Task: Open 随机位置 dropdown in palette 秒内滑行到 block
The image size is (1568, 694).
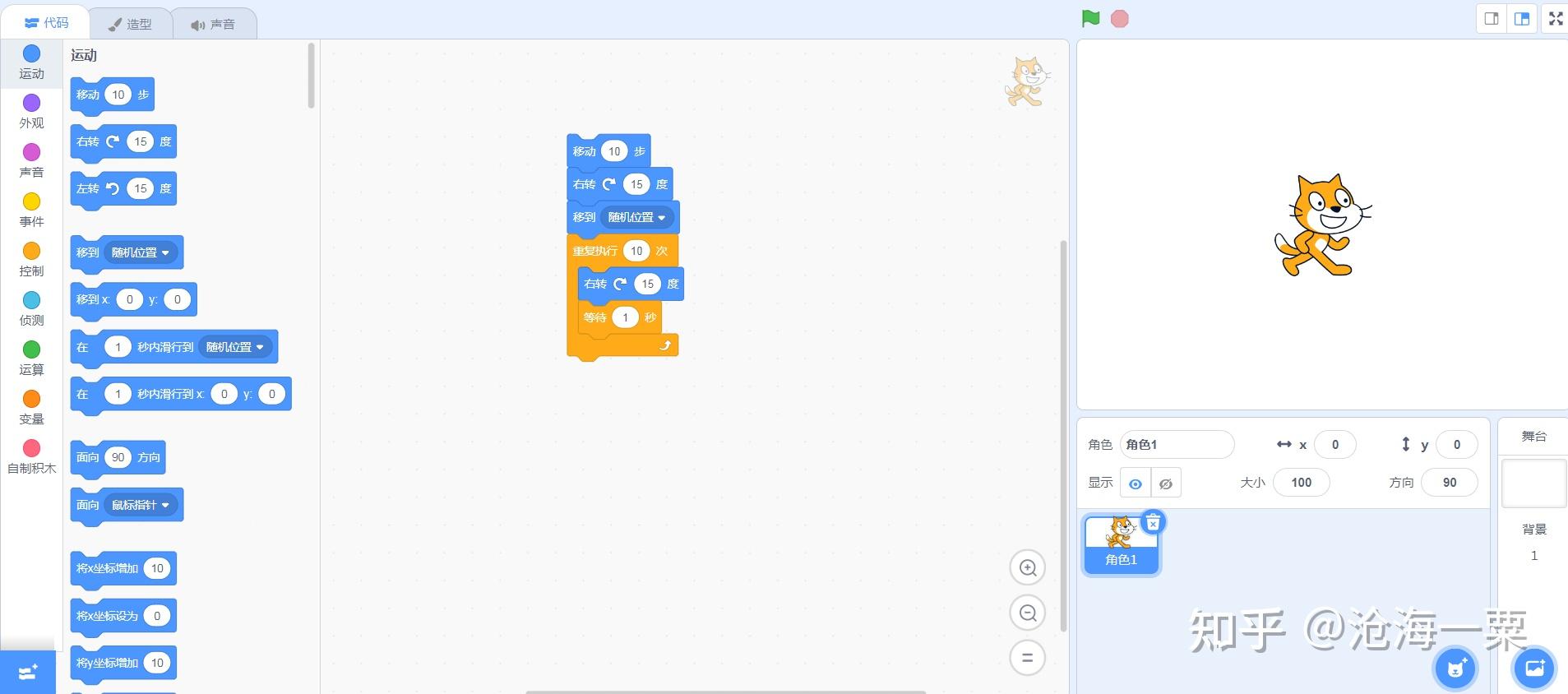Action: click(235, 347)
